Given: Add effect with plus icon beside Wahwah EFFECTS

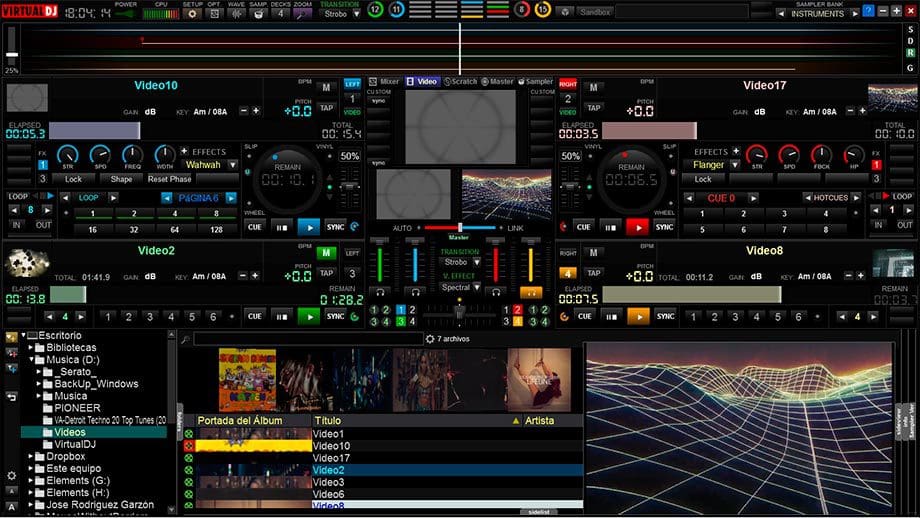Looking at the screenshot, I should [x=184, y=151].
